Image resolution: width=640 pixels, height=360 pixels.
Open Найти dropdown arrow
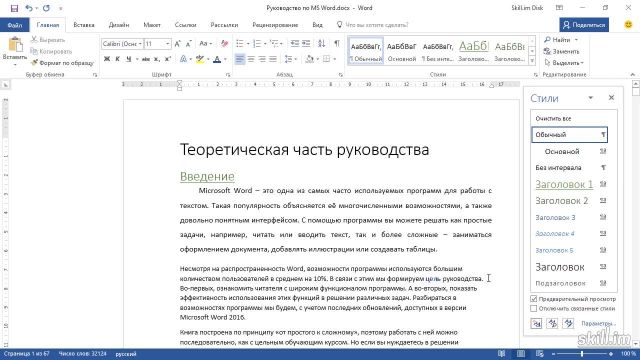(576, 40)
